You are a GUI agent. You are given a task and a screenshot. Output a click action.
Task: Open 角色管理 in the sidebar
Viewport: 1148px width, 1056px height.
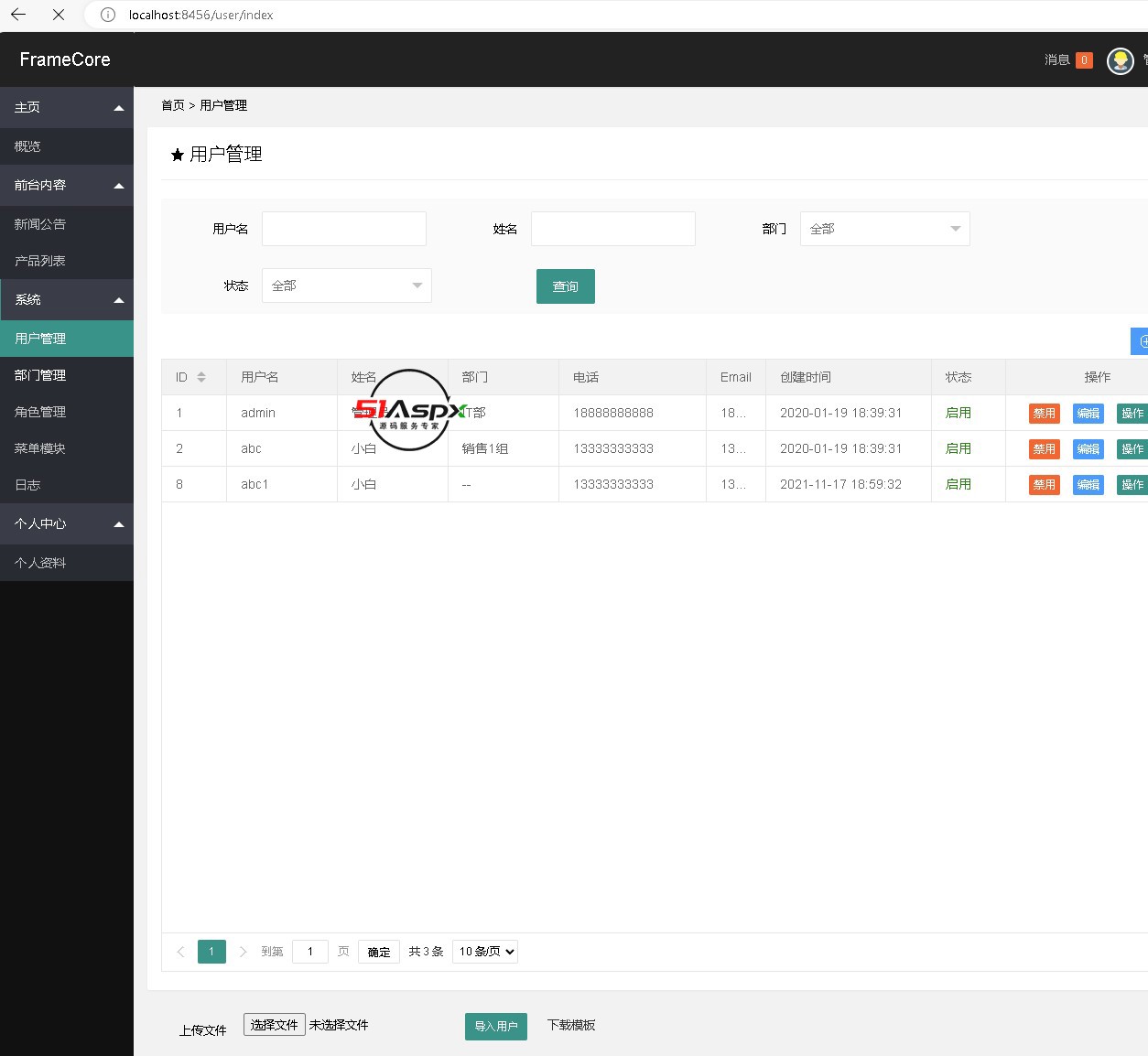click(x=67, y=412)
